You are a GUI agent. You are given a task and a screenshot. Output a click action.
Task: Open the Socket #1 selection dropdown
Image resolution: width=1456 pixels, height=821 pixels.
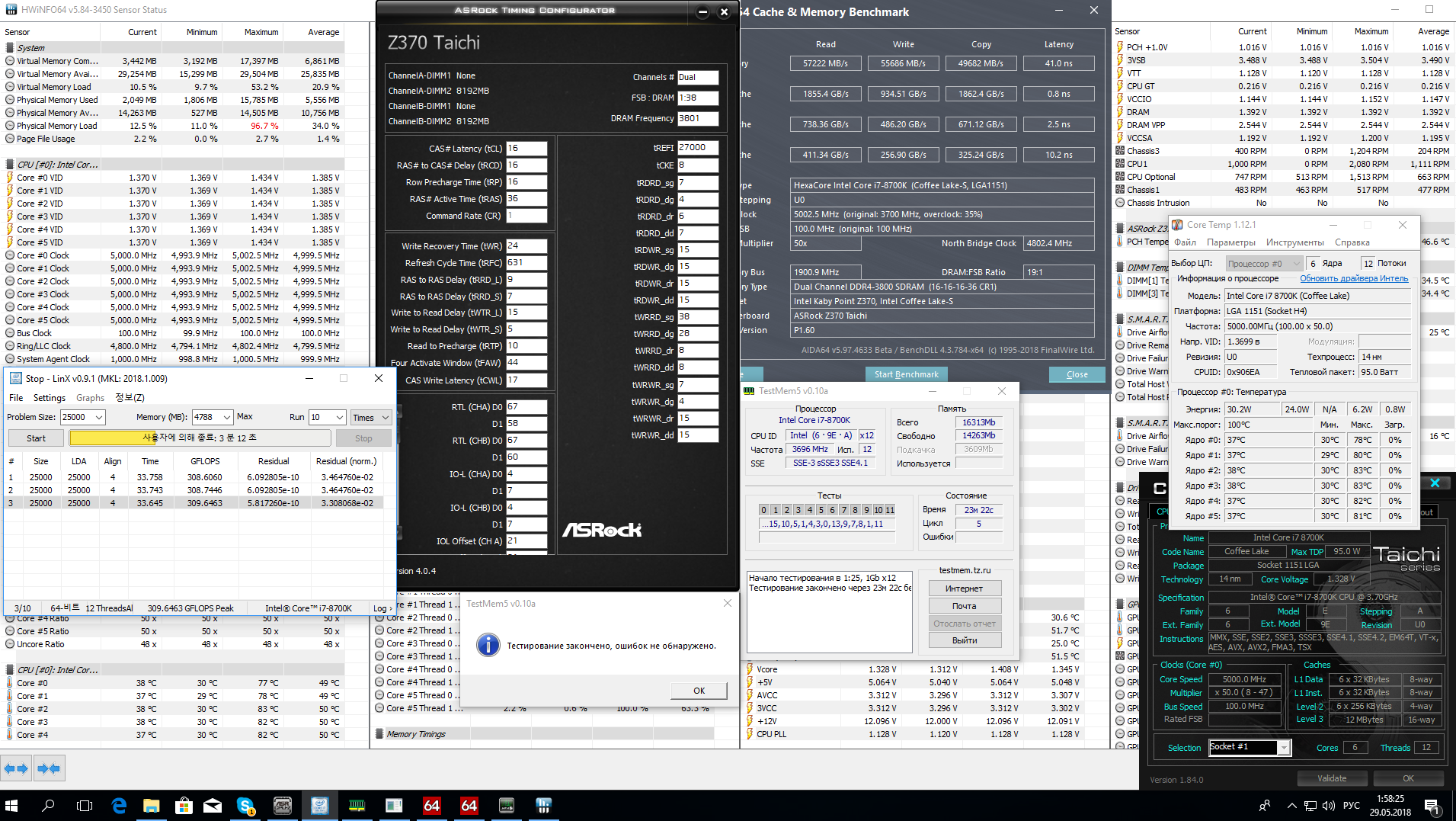tap(1284, 748)
